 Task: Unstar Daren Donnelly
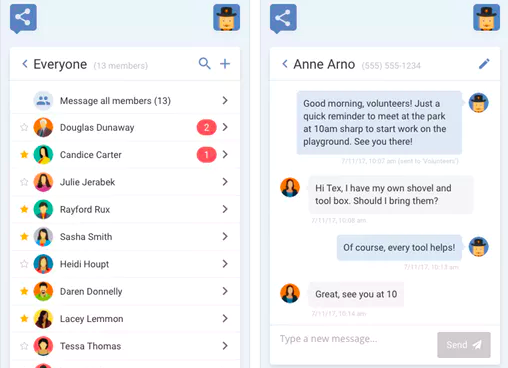pos(24,291)
